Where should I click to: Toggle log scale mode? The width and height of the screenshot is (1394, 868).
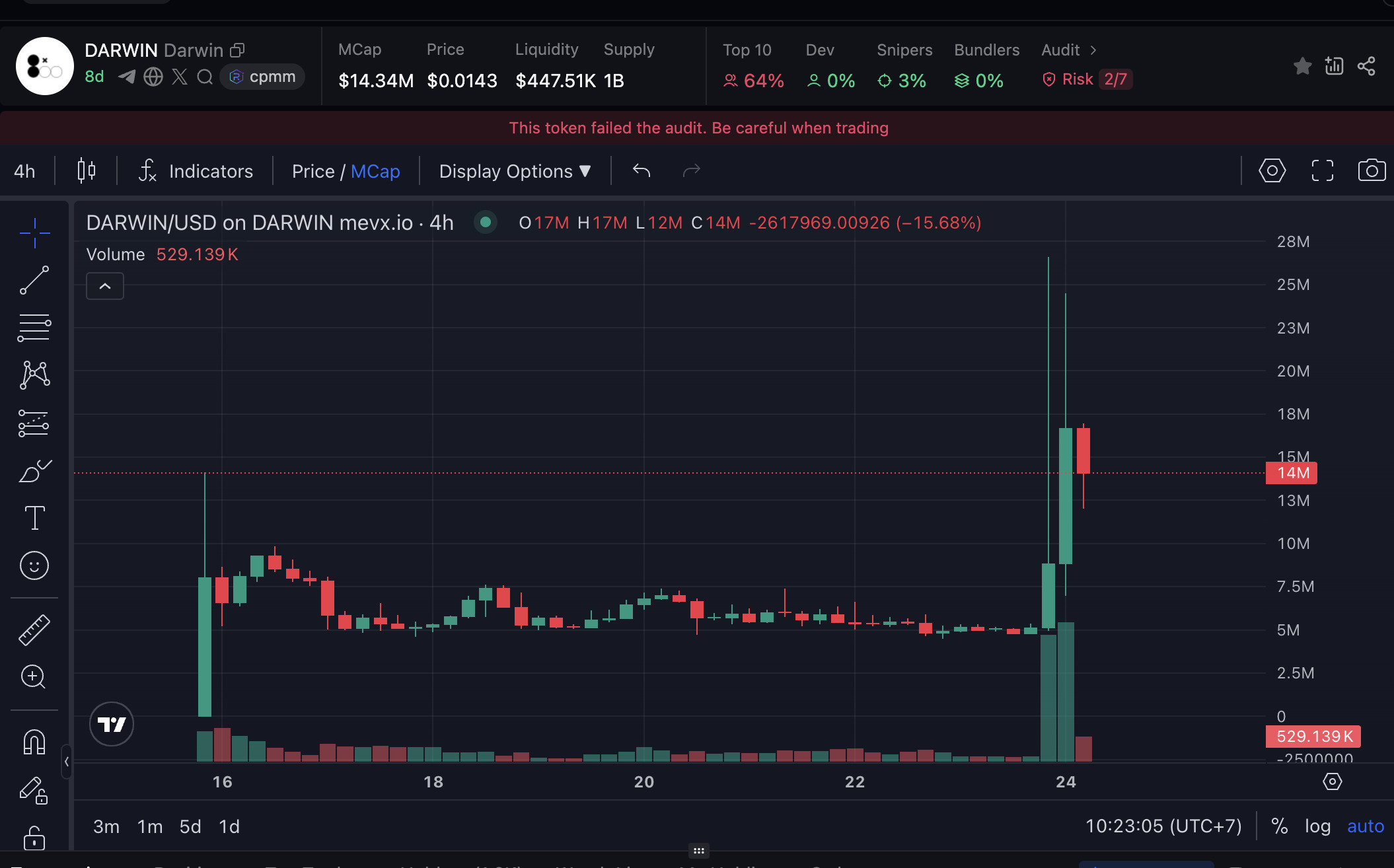tap(1317, 826)
